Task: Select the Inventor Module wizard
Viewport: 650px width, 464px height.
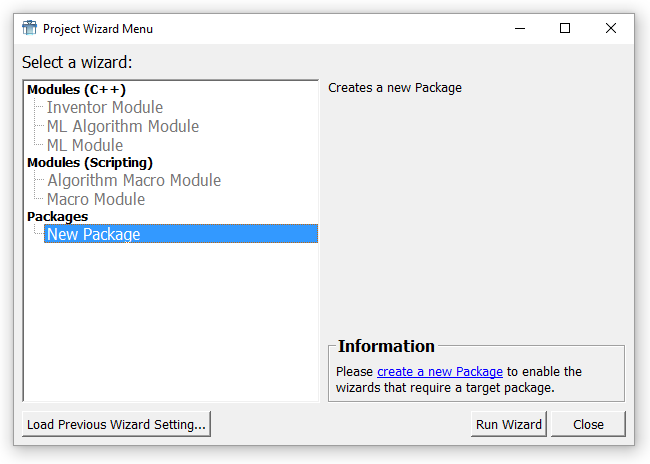Action: 104,107
